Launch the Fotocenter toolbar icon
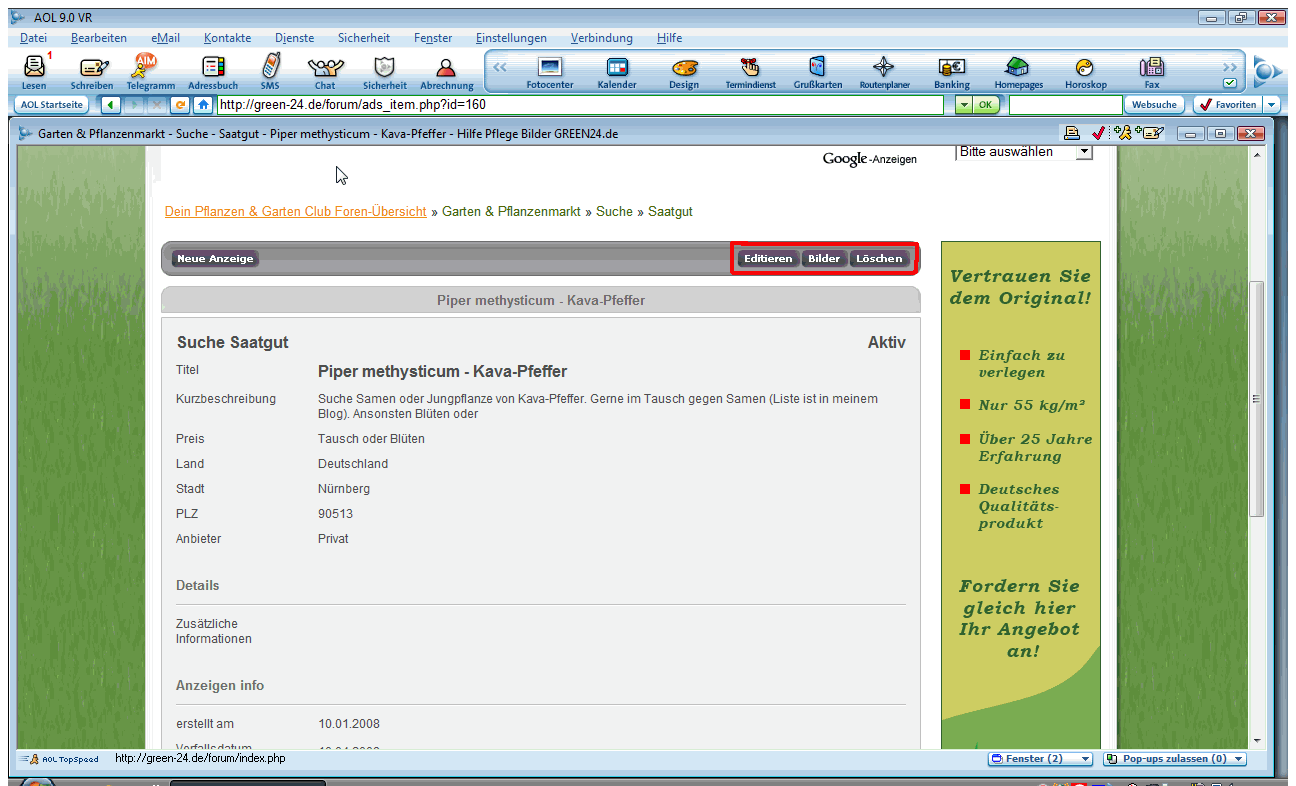The image size is (1296, 786). click(550, 68)
